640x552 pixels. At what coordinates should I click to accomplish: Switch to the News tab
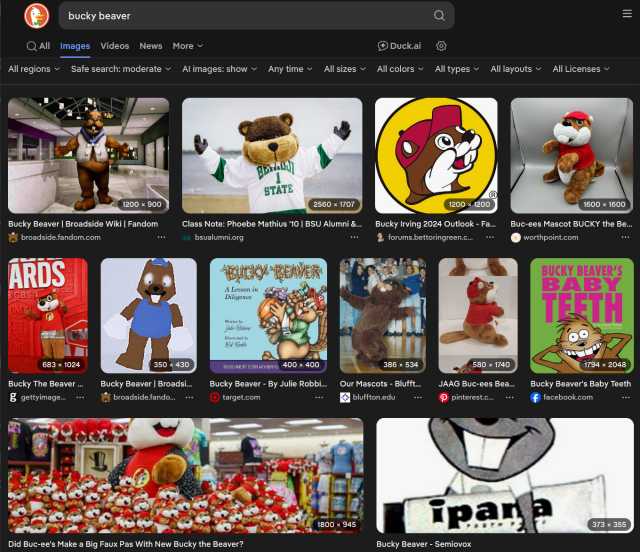coord(151,46)
